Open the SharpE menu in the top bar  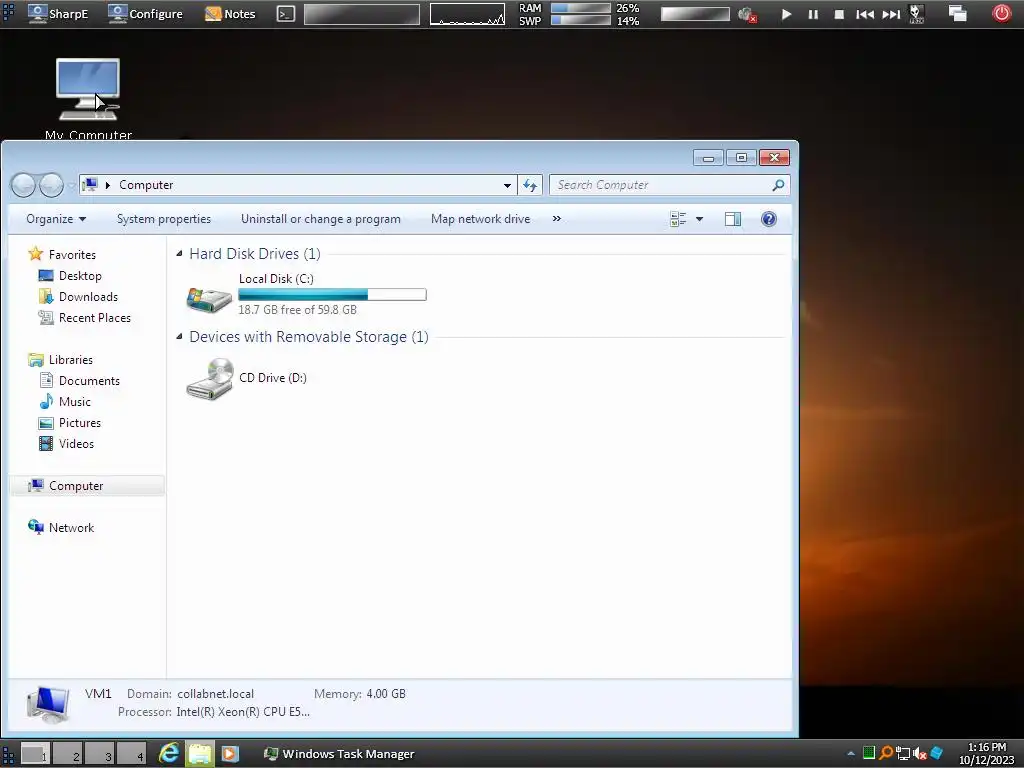pos(57,14)
